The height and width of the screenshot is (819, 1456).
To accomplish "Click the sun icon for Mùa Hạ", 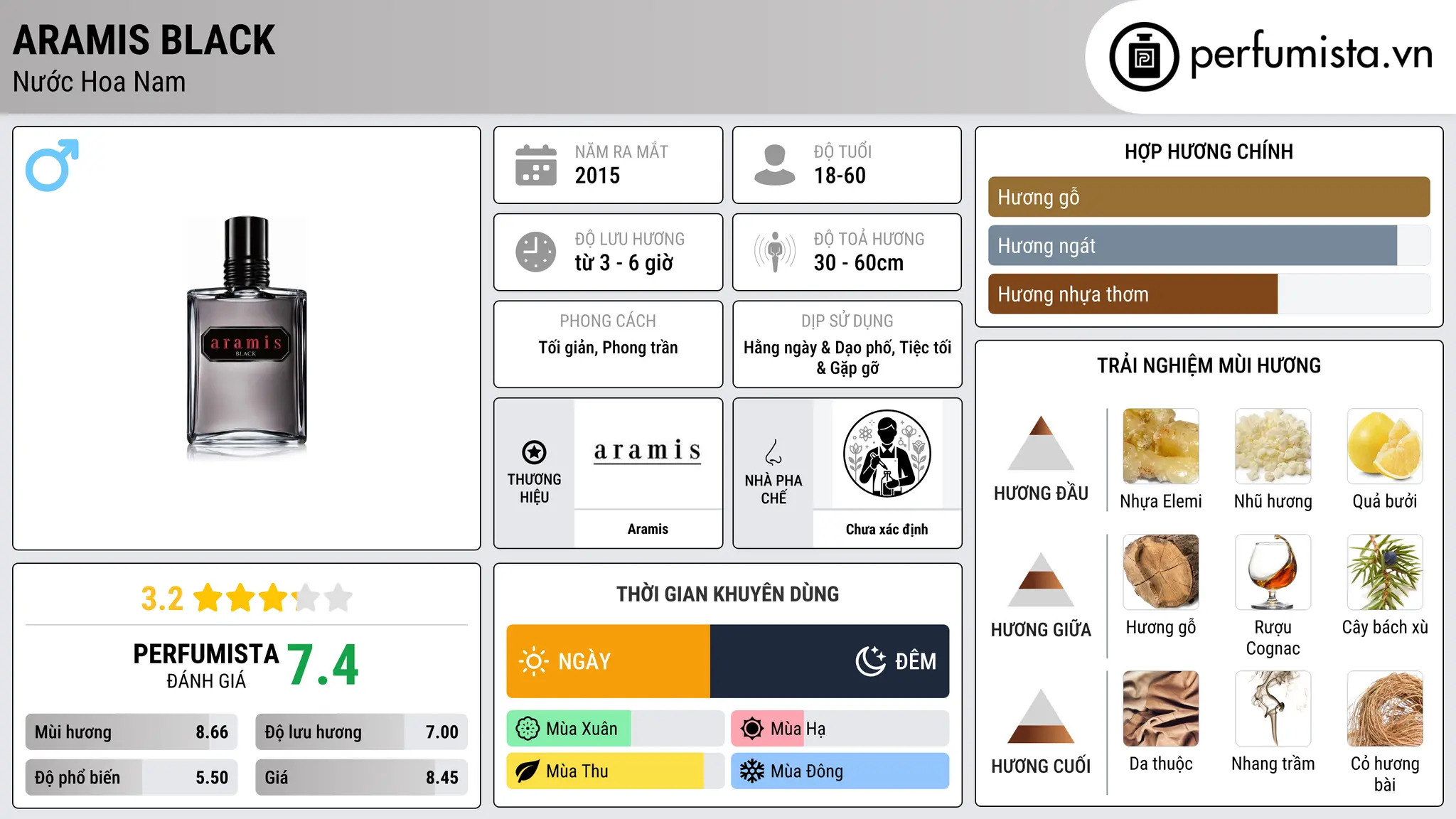I will pos(752,729).
